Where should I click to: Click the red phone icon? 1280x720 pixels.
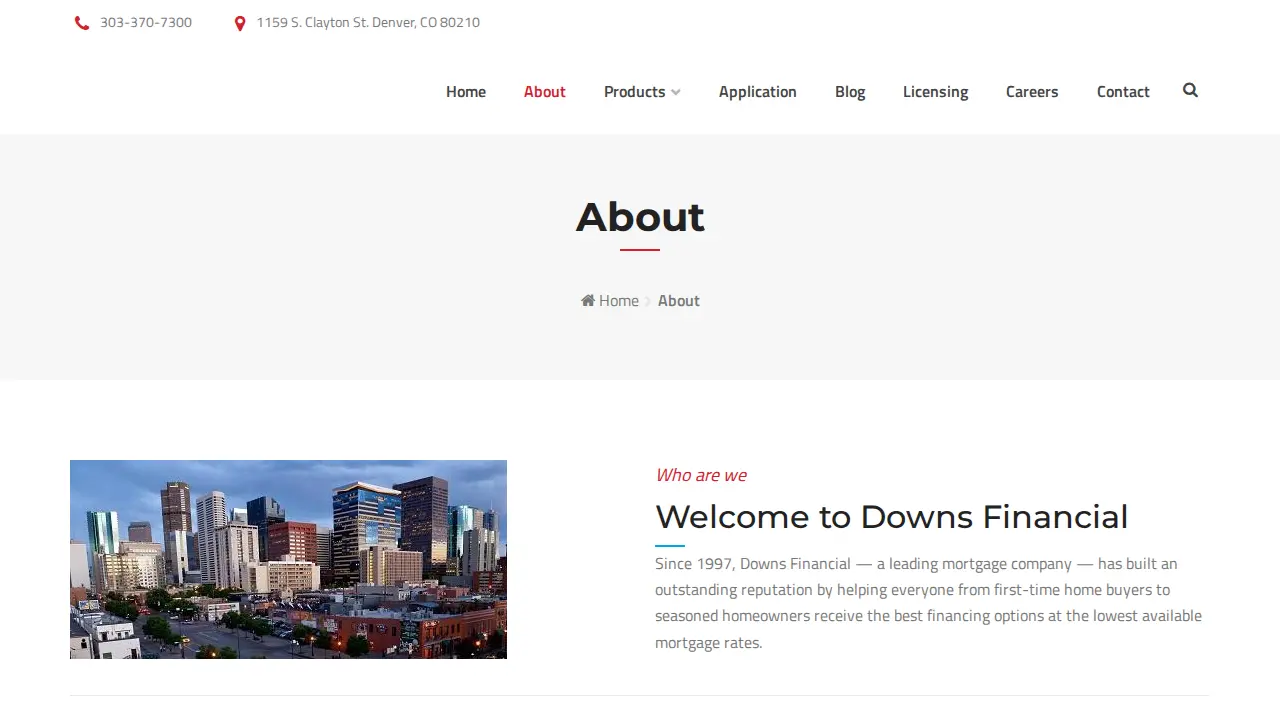pyautogui.click(x=82, y=23)
